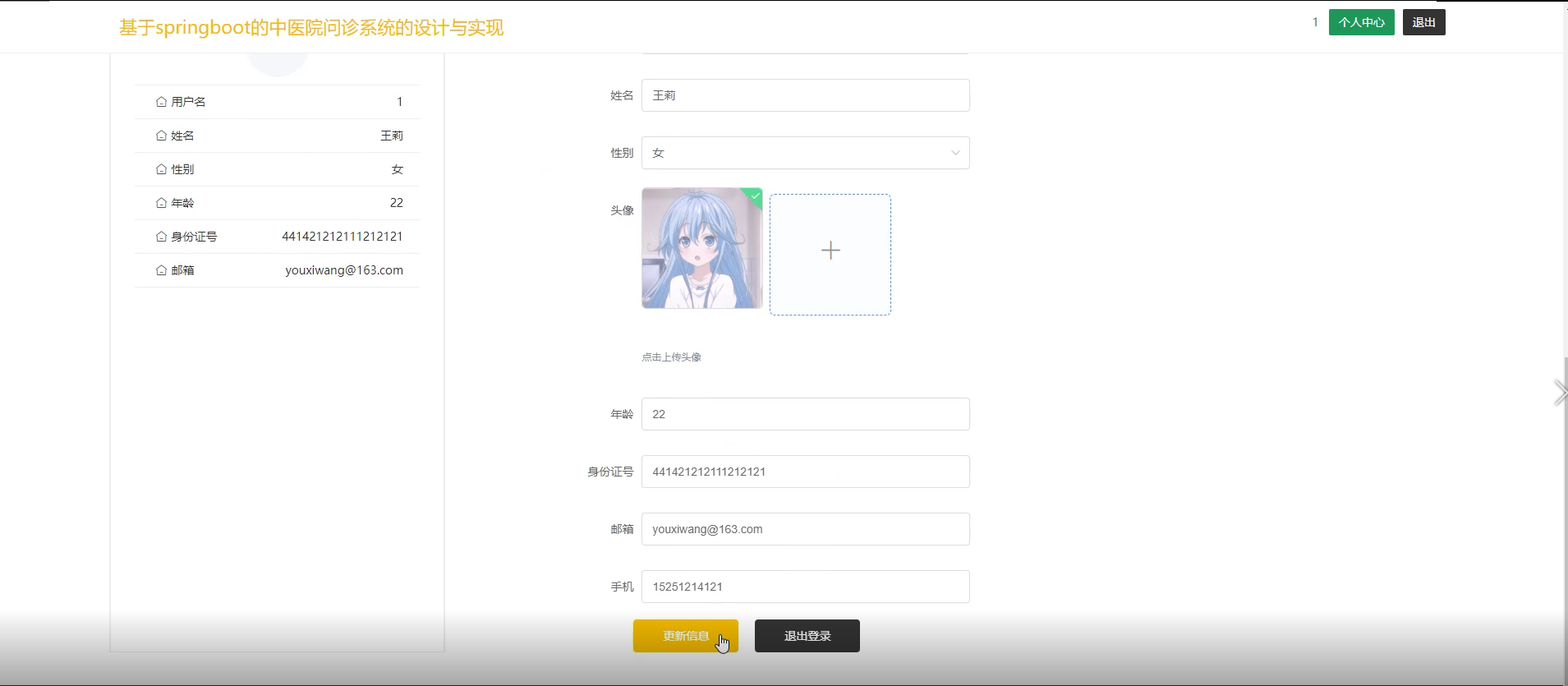Click the gender value 女 in sidebar
The width and height of the screenshot is (1568, 686).
pyautogui.click(x=398, y=169)
